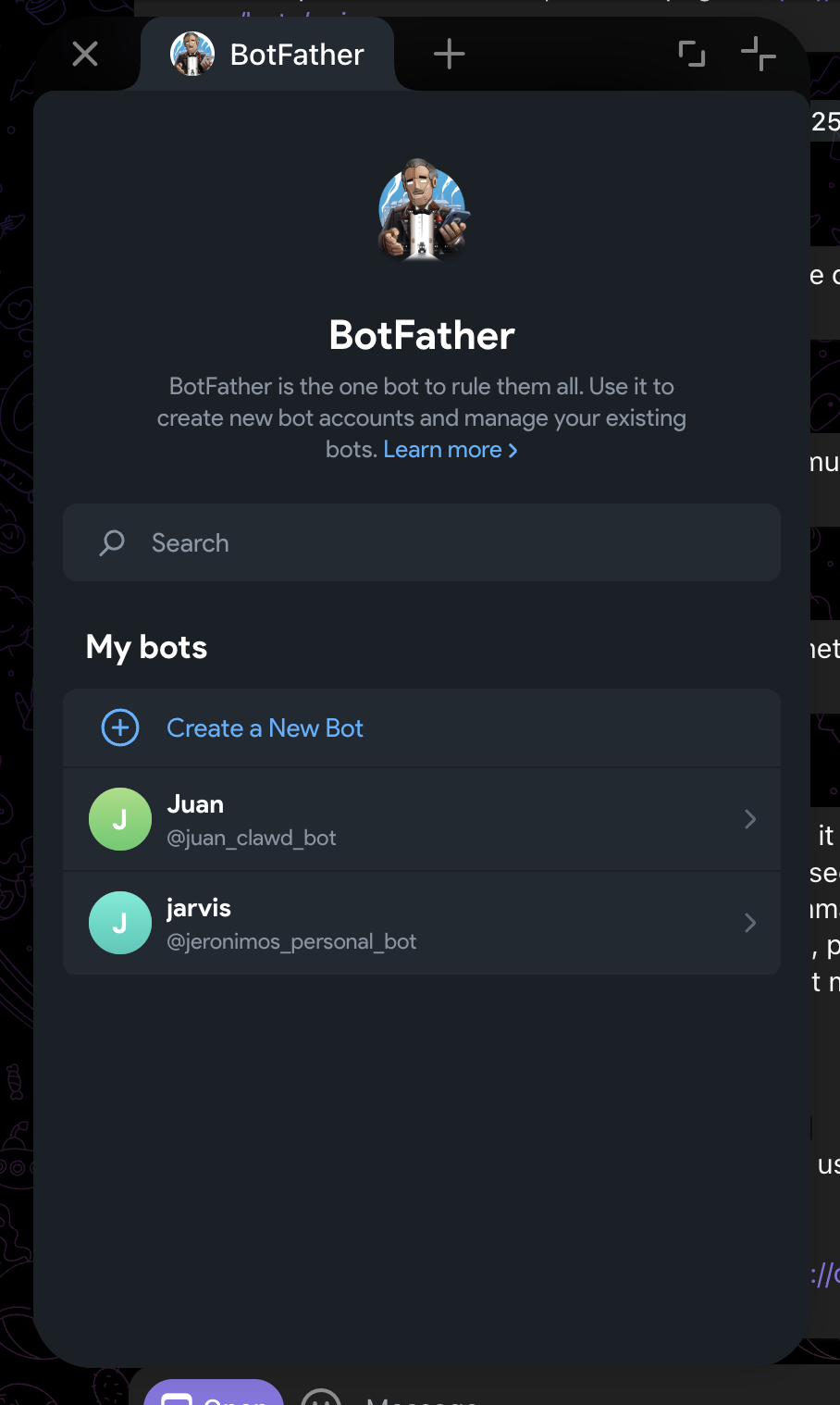This screenshot has height=1405, width=840.
Task: Click the Message smiley icon at the bottom
Action: pyautogui.click(x=321, y=1398)
